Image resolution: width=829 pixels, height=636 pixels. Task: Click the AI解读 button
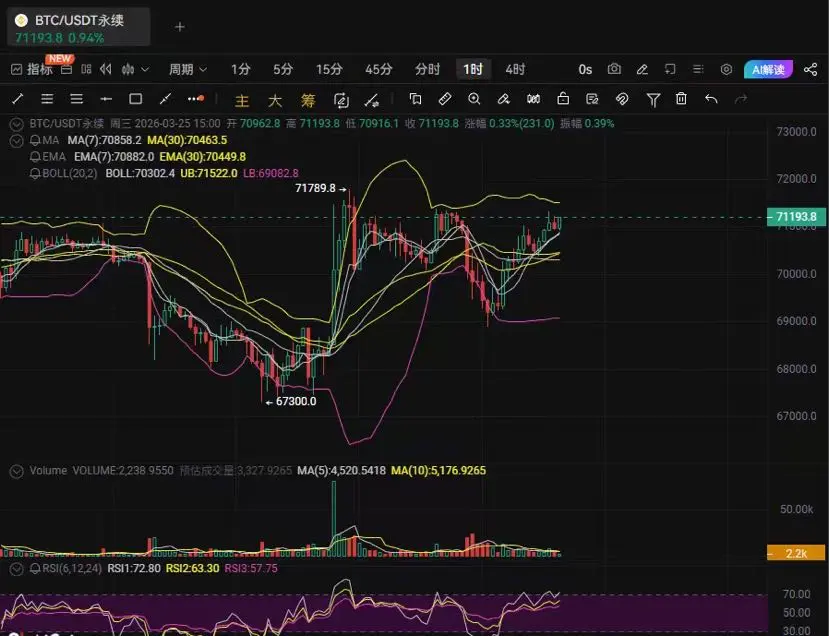(768, 69)
